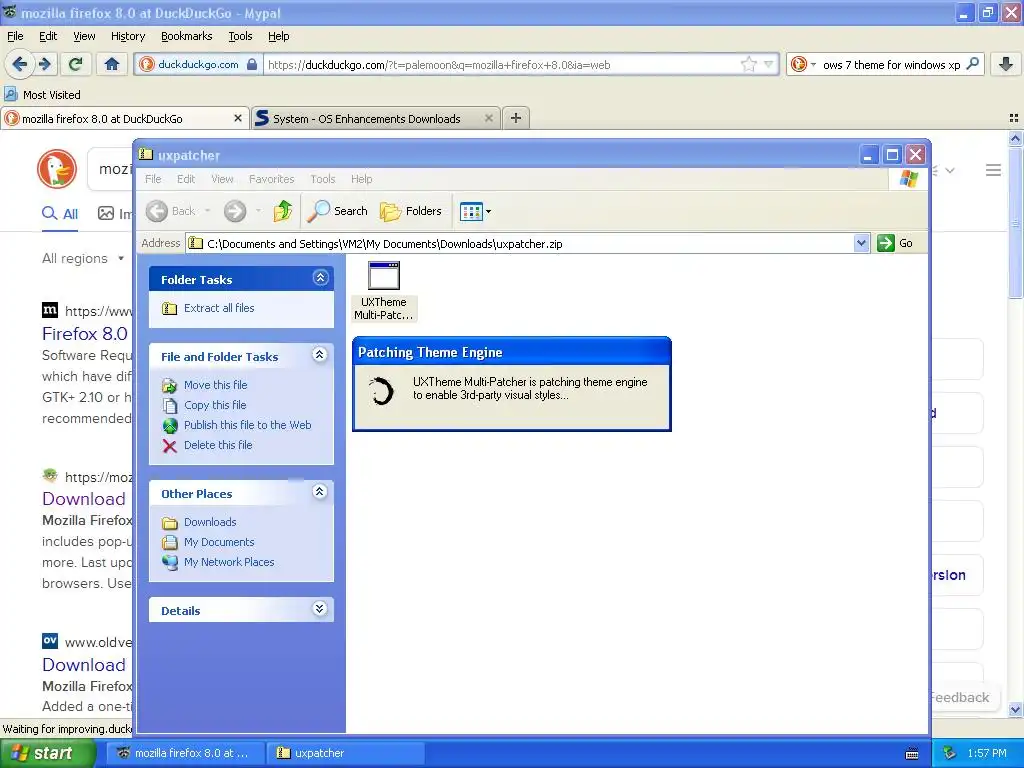Collapse Folder Tasks panel
This screenshot has height=768, width=1024.
(320, 278)
